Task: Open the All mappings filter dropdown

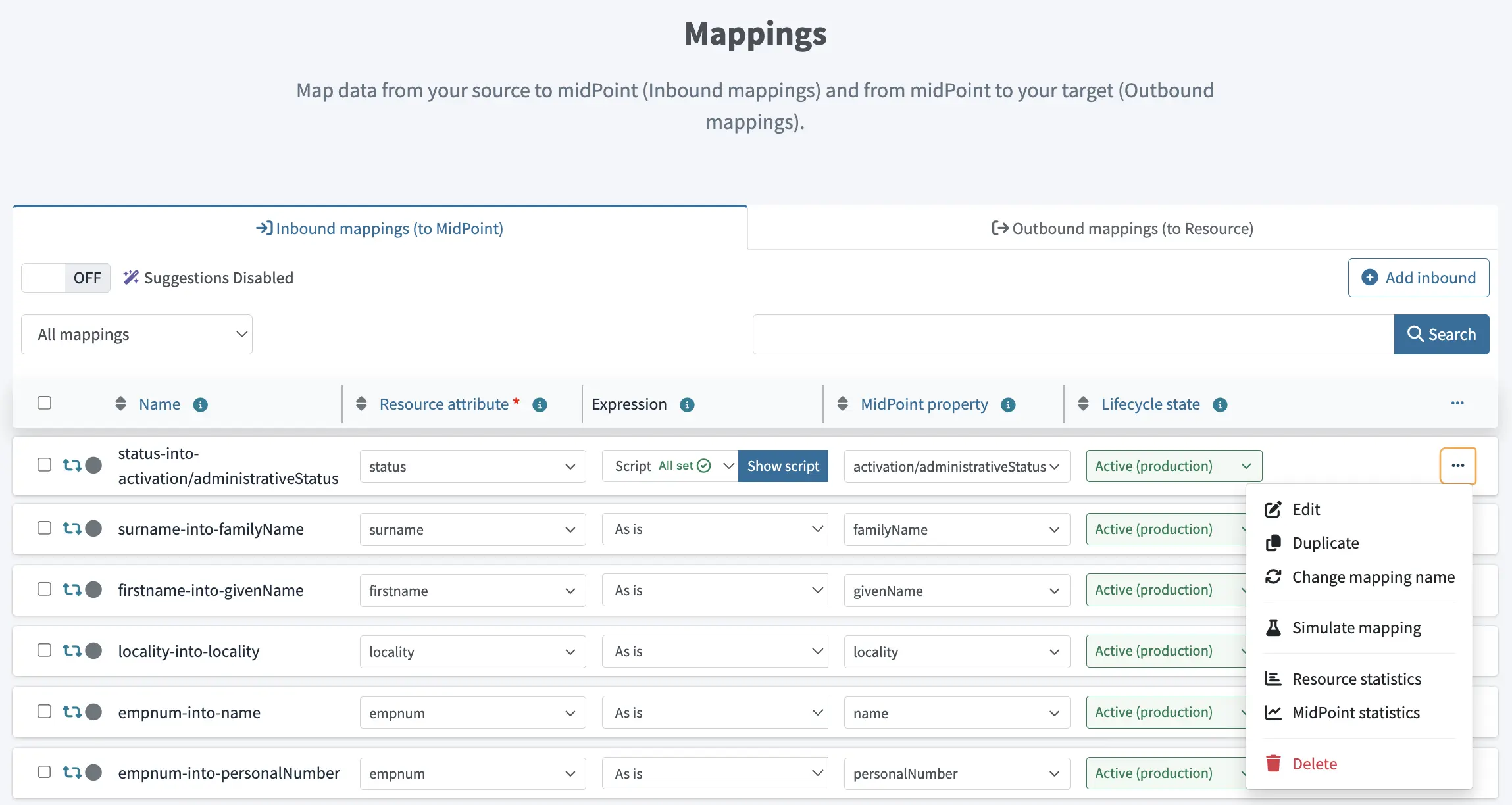Action: tap(137, 334)
